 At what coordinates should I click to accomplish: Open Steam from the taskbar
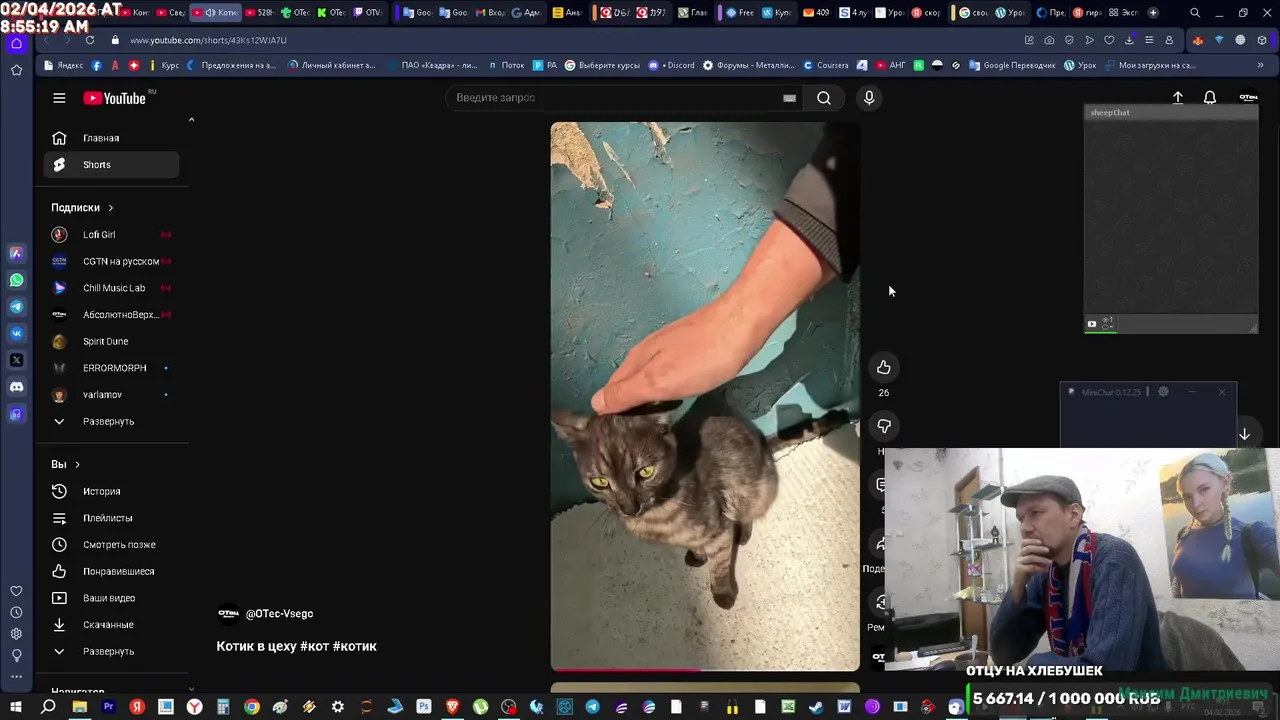pos(816,707)
